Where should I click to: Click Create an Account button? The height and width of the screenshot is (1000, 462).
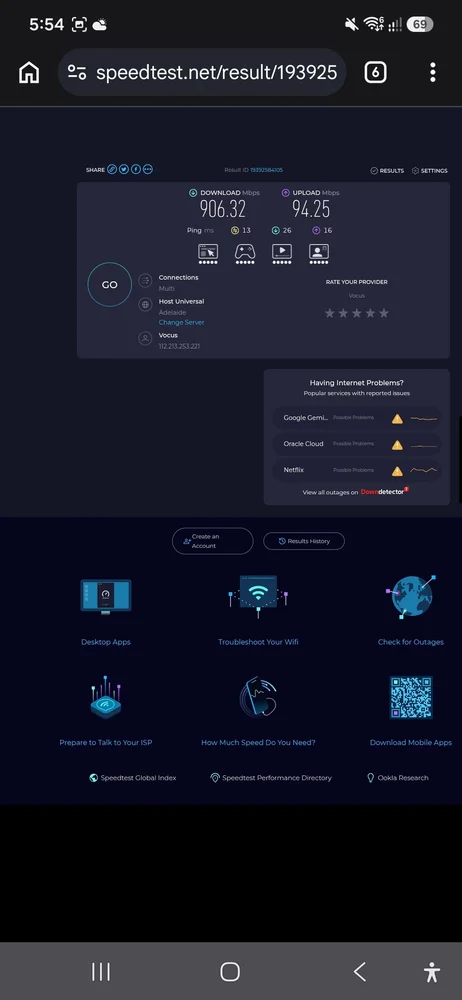coord(212,541)
